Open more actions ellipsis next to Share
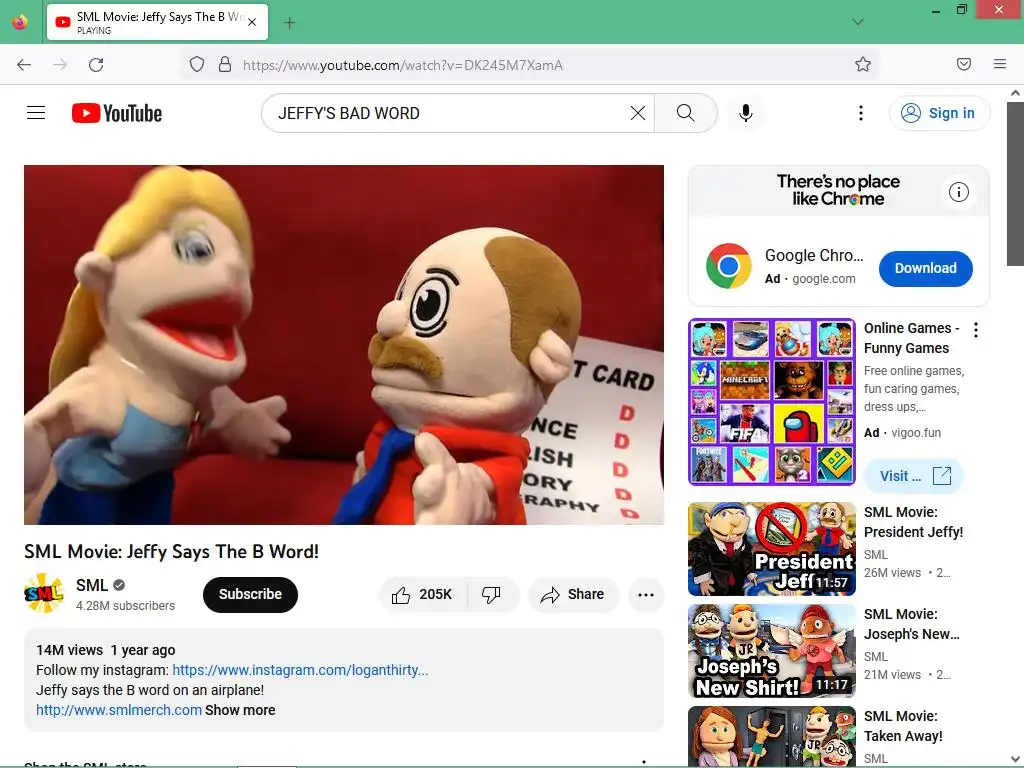 (646, 594)
